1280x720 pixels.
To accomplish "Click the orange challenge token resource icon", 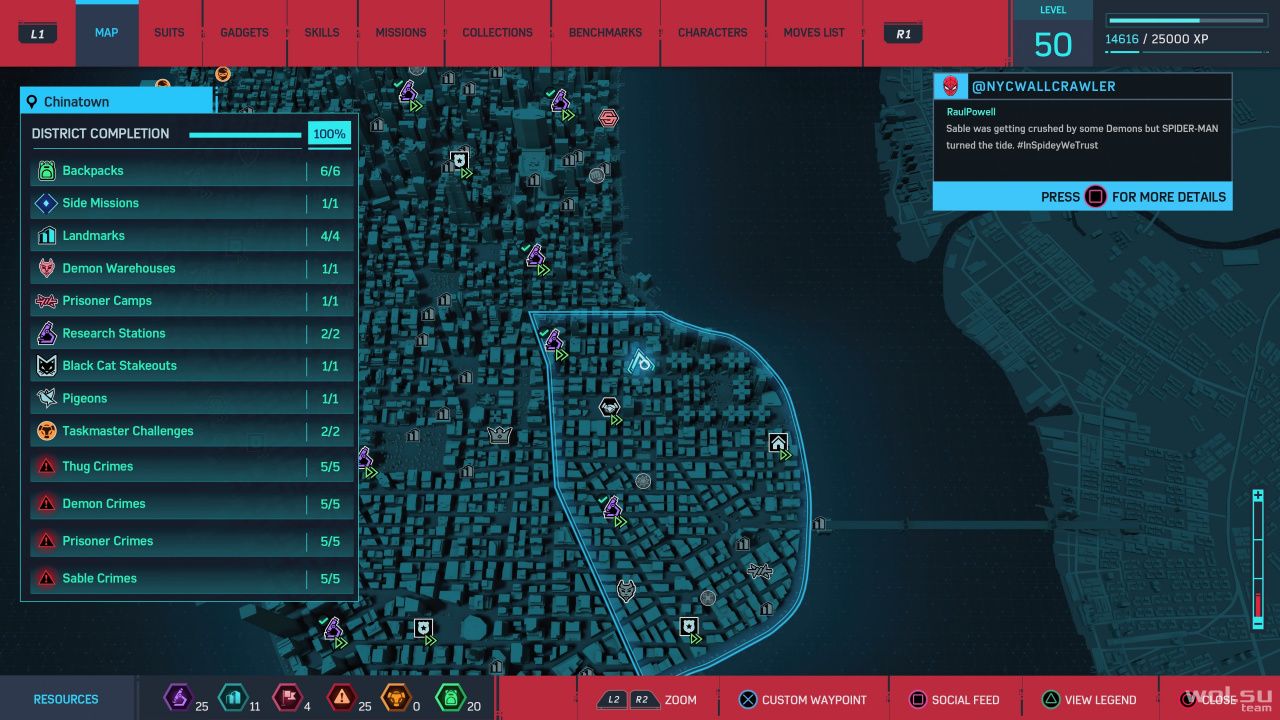I will pyautogui.click(x=396, y=697).
